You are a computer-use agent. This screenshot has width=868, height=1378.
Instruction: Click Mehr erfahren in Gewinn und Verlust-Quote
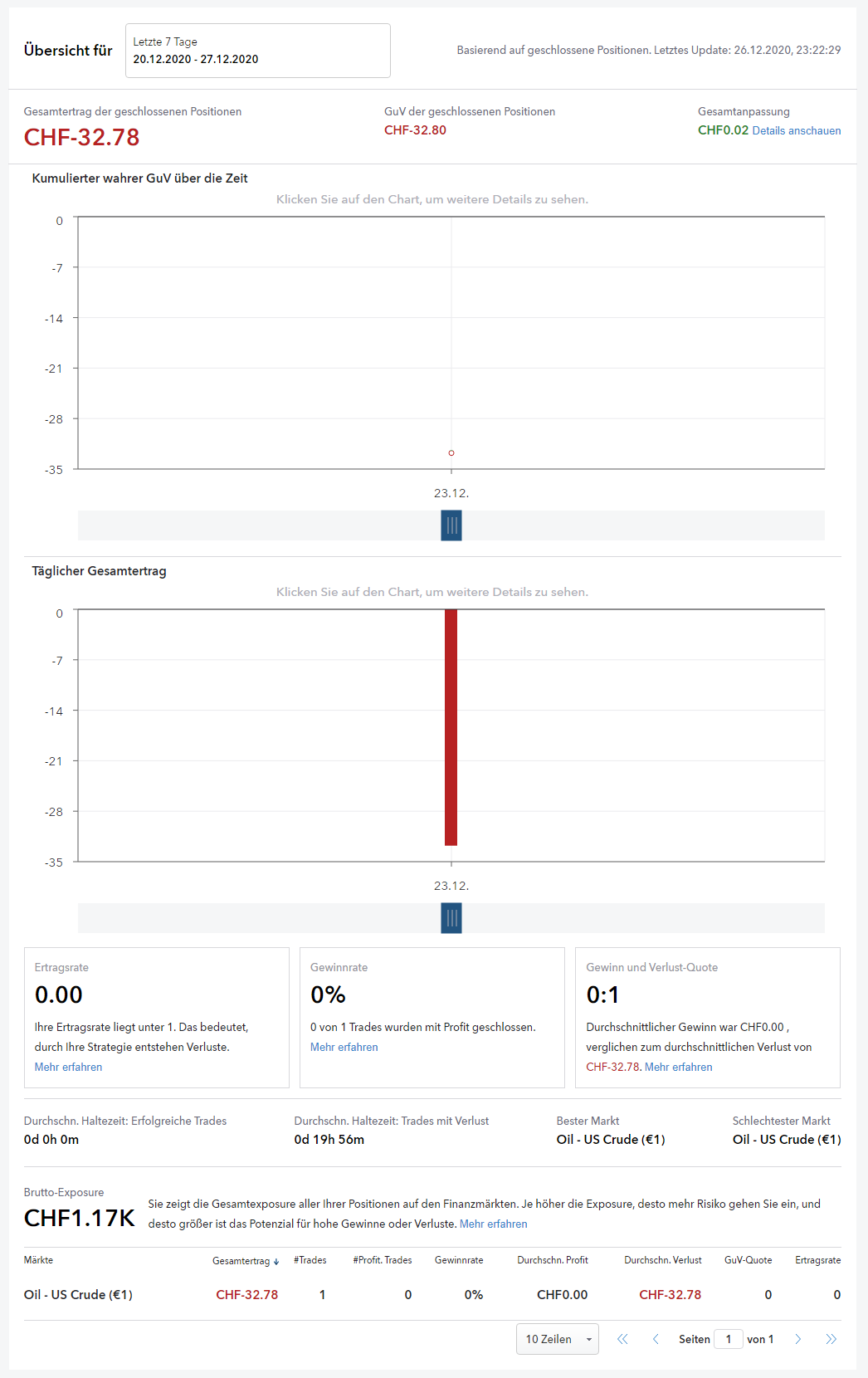tap(678, 1068)
